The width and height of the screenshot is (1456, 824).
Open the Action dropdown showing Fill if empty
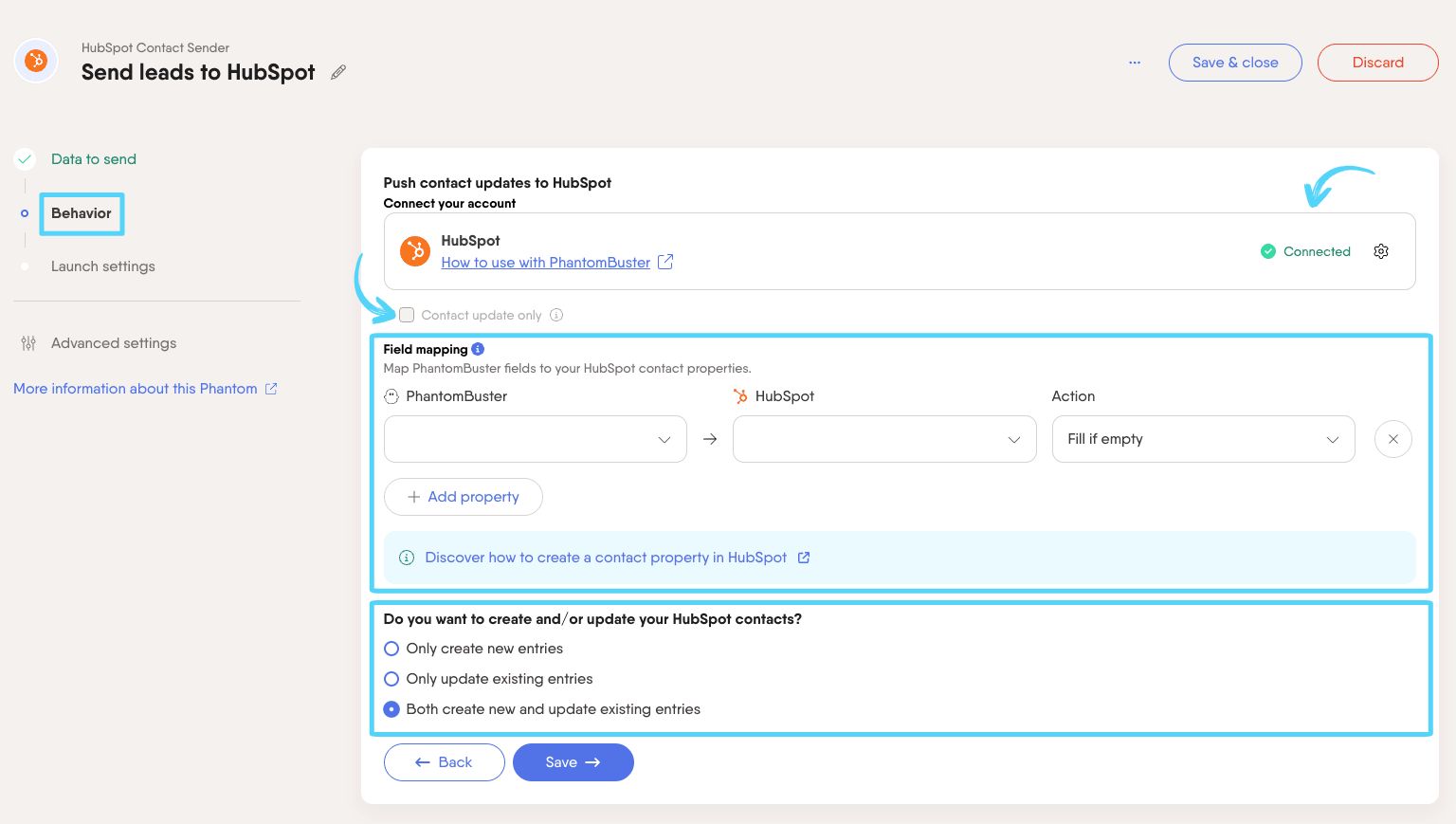coord(1203,439)
